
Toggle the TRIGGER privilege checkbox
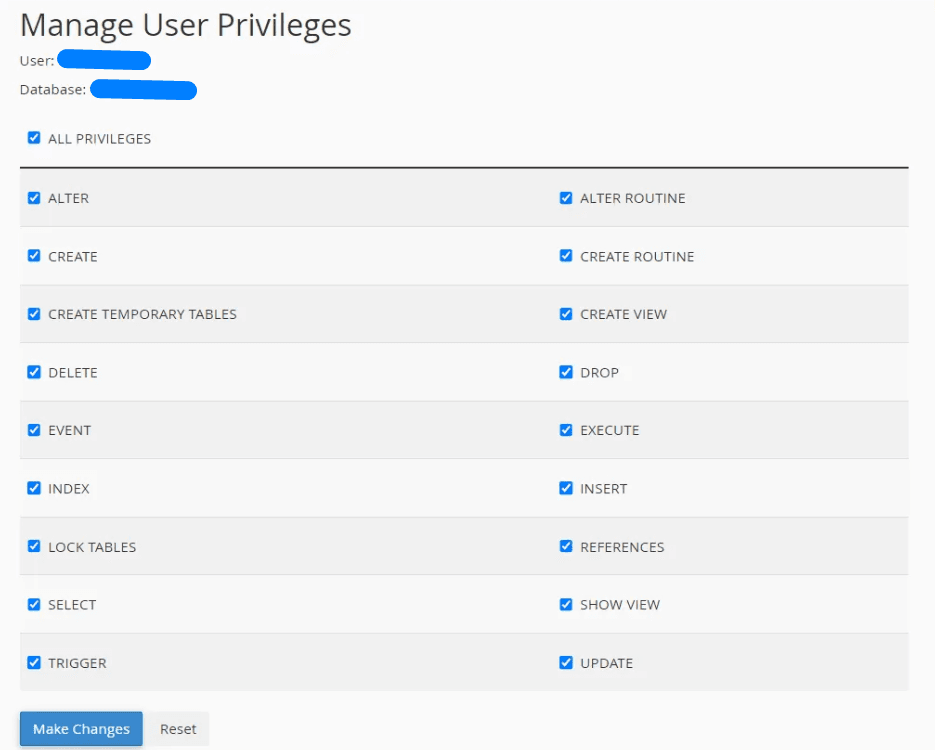coord(34,663)
